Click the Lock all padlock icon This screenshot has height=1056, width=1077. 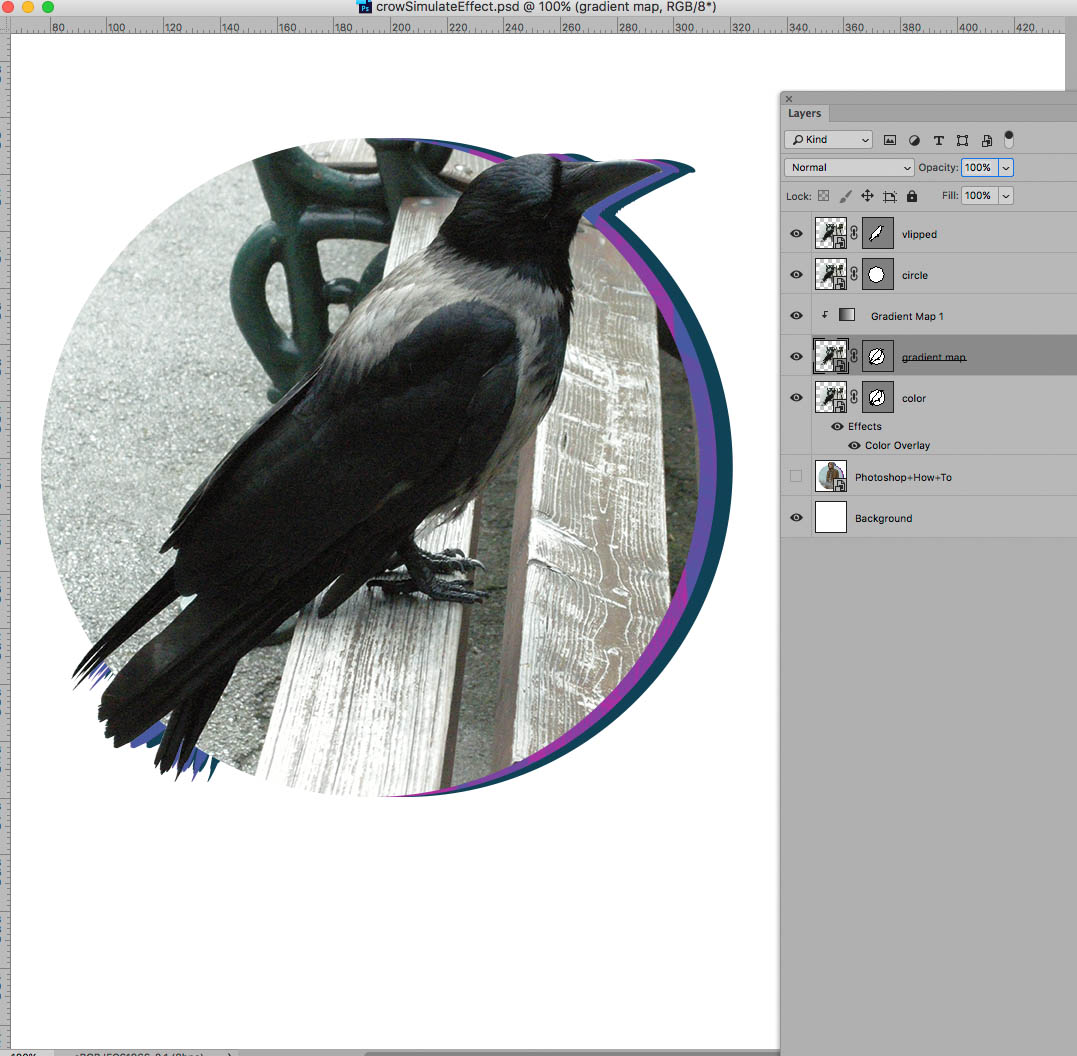point(912,196)
